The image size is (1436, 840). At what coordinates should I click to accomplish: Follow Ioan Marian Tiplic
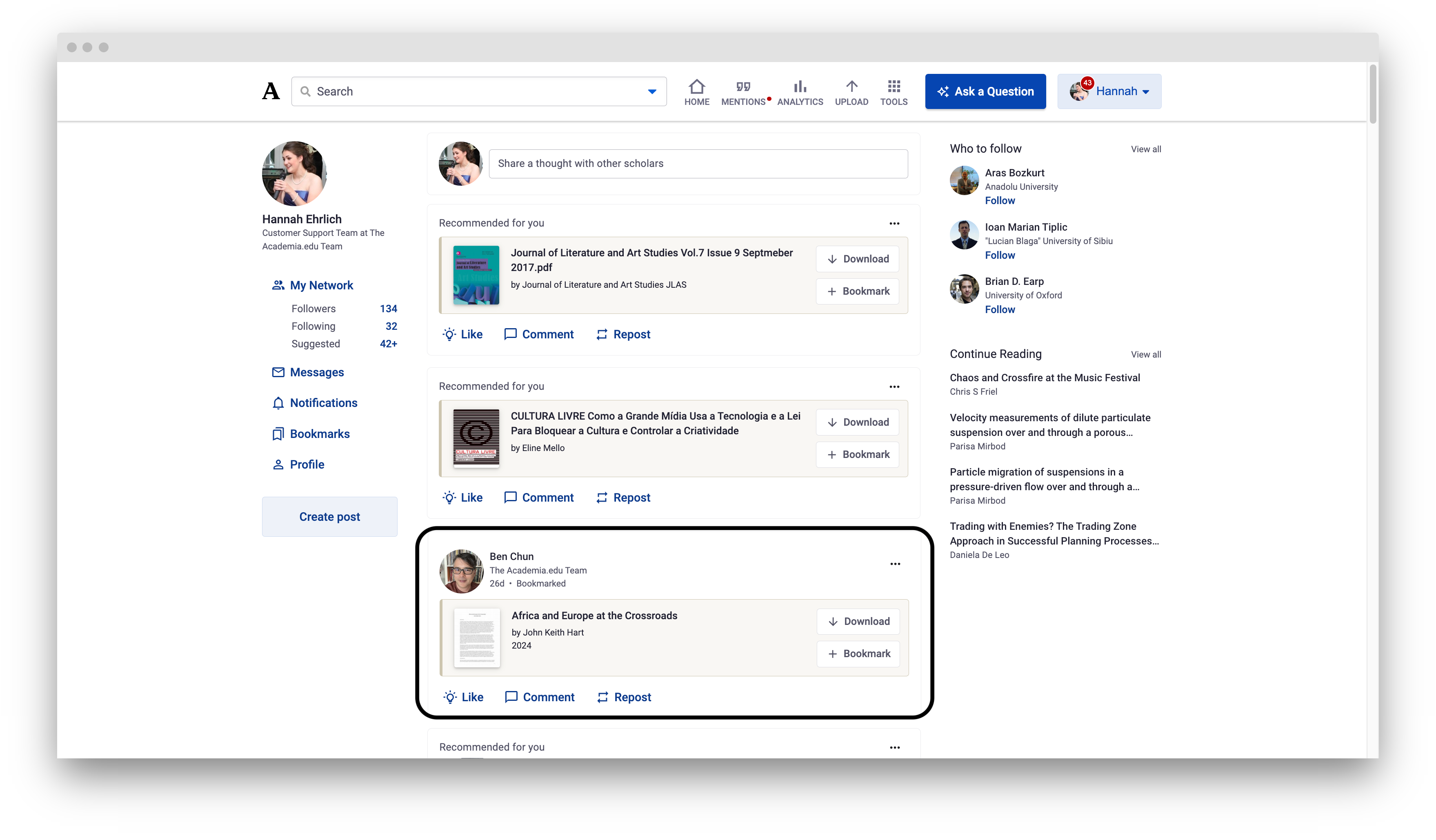point(1000,255)
